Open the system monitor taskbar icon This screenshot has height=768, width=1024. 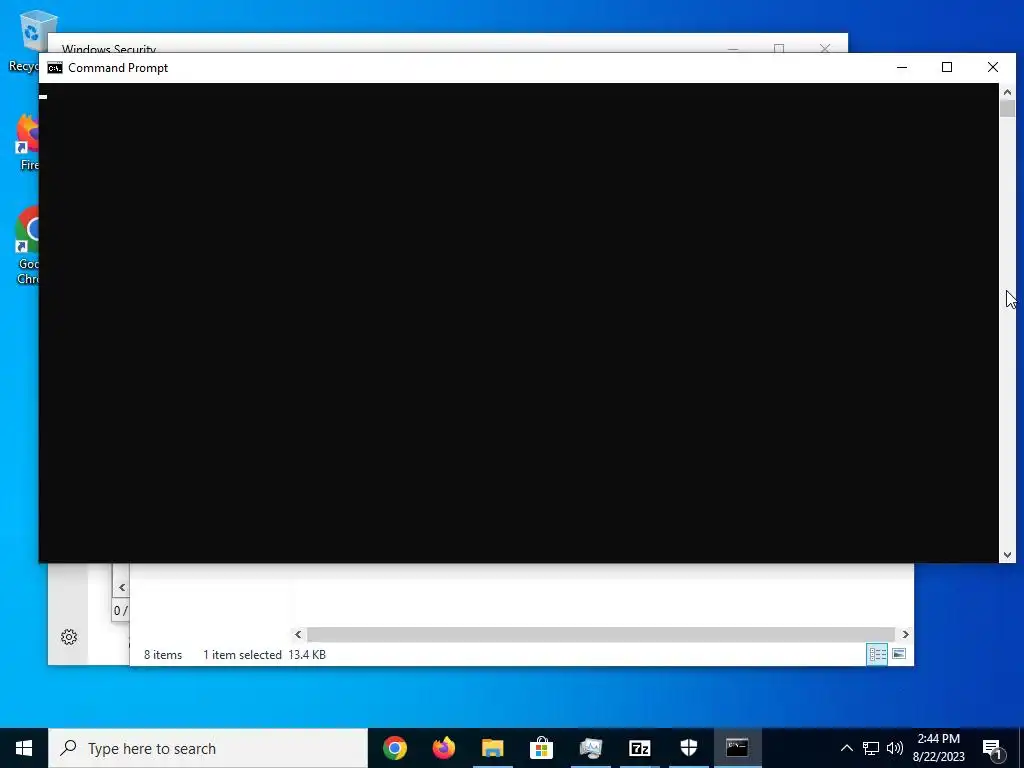(590, 748)
